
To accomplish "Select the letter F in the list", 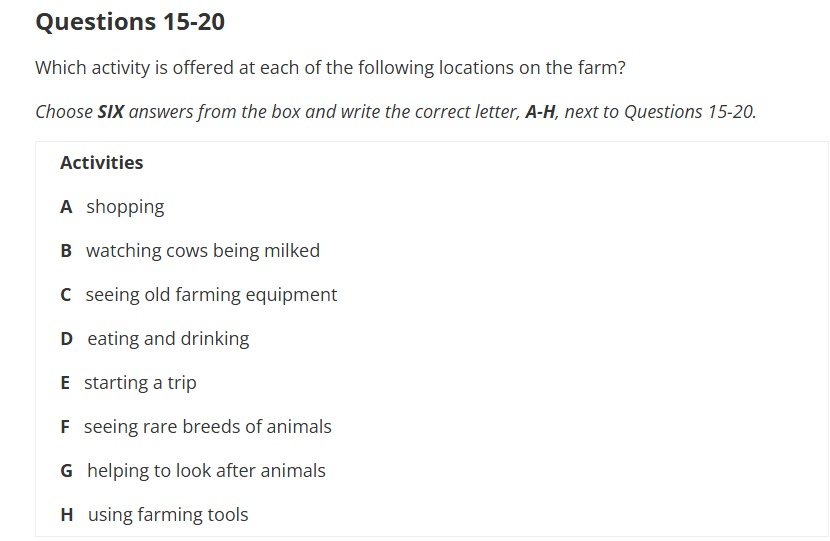I will (65, 427).
